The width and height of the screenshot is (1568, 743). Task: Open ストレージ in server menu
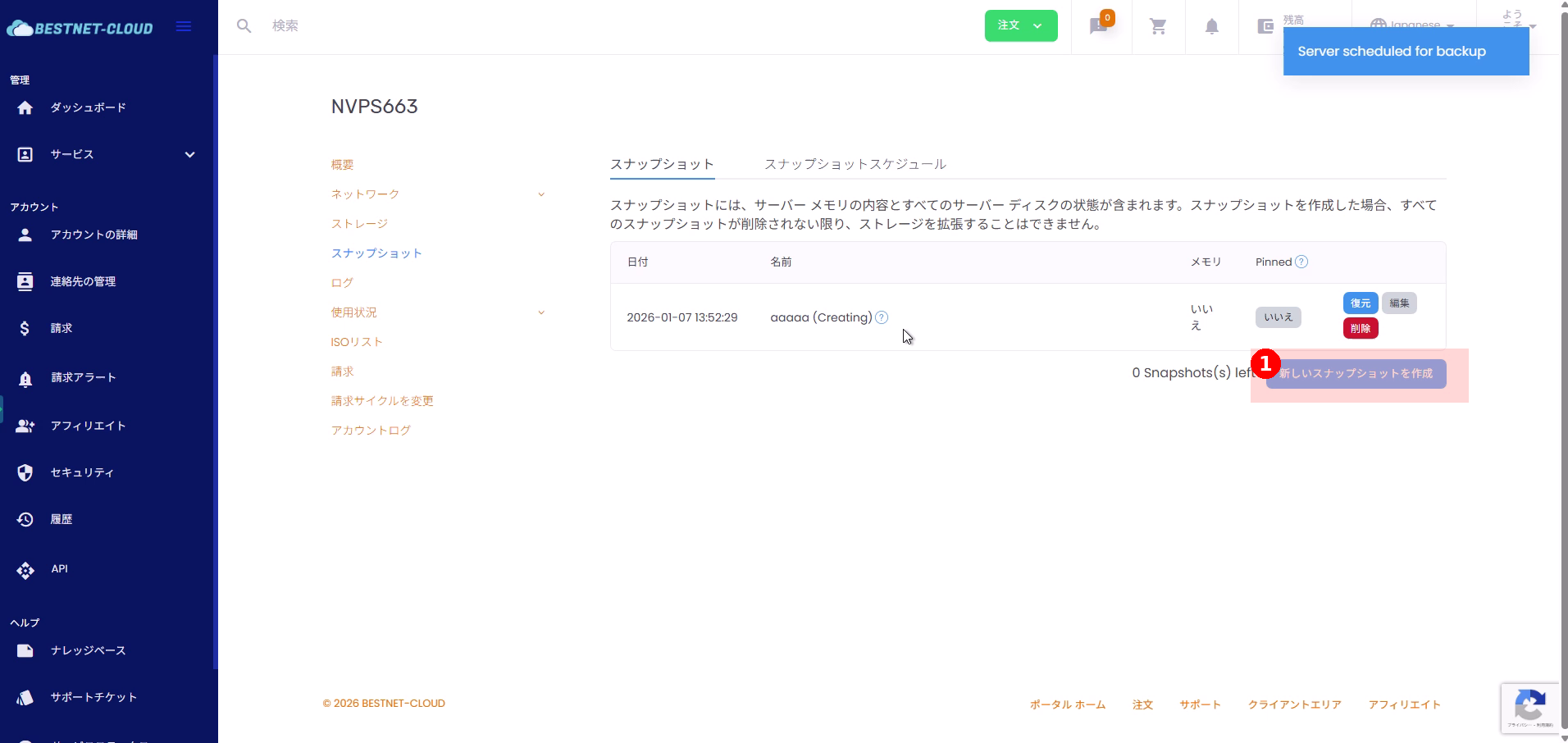point(359,224)
